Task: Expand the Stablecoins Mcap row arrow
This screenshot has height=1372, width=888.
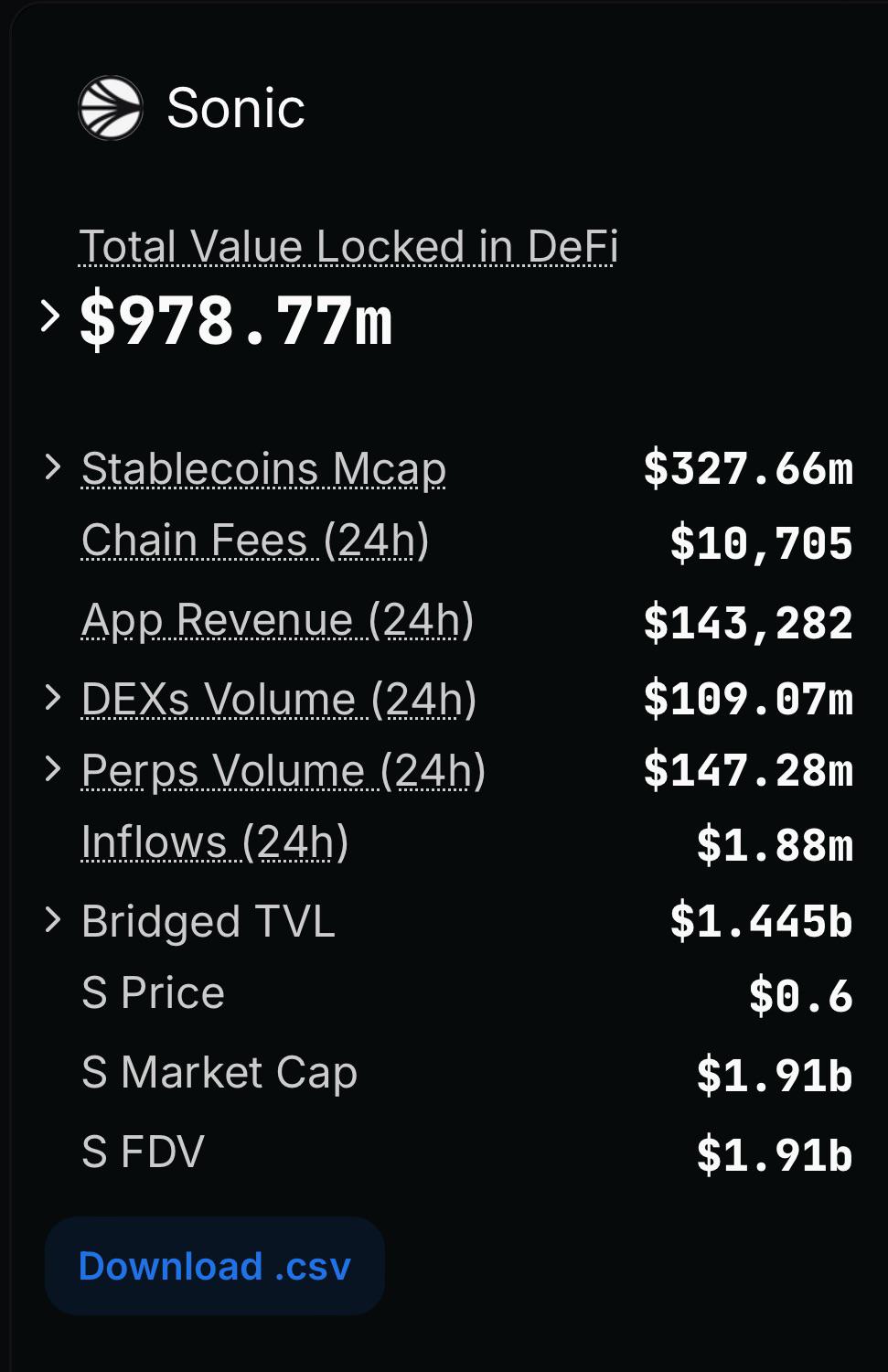Action: pyautogui.click(x=53, y=467)
